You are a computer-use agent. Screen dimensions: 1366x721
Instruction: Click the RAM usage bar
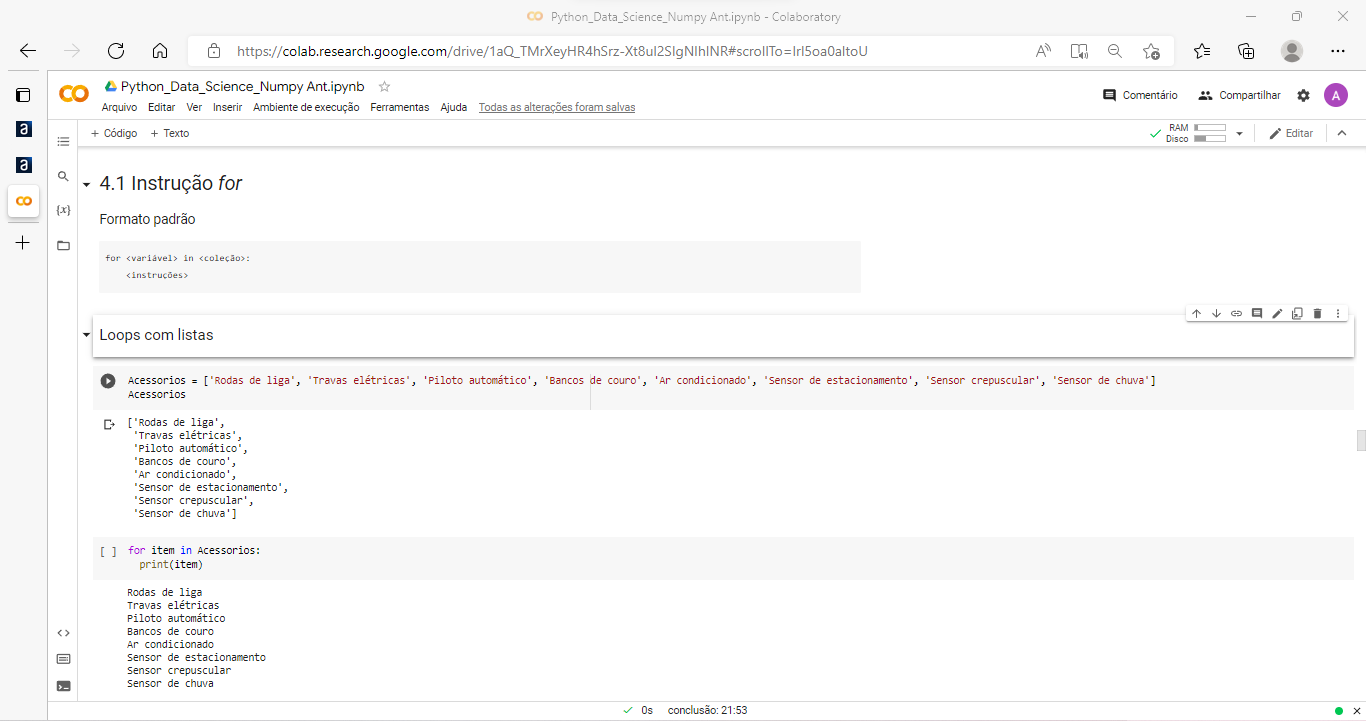click(x=1210, y=128)
